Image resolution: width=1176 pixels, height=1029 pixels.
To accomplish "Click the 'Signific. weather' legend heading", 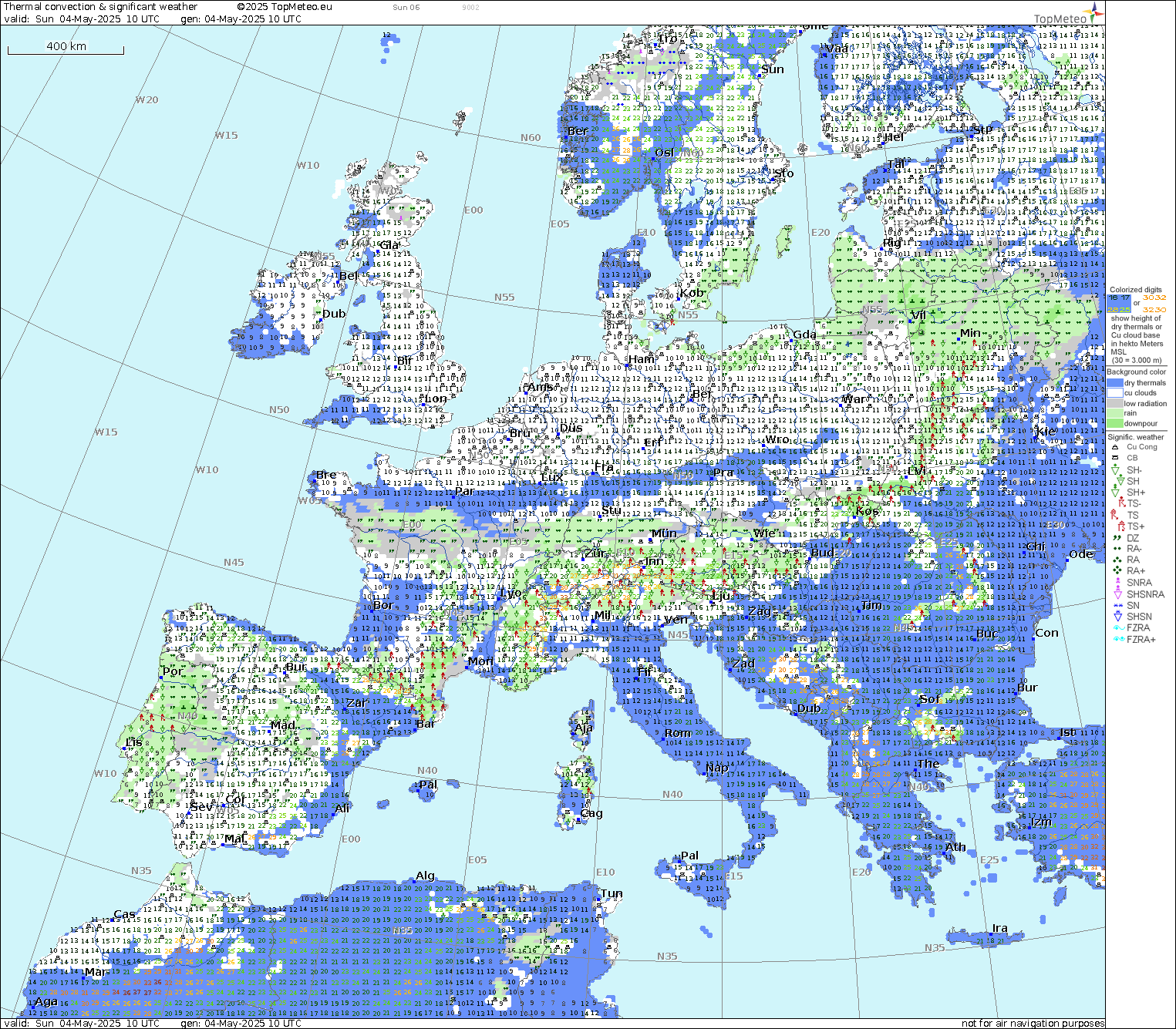I will [x=1135, y=437].
